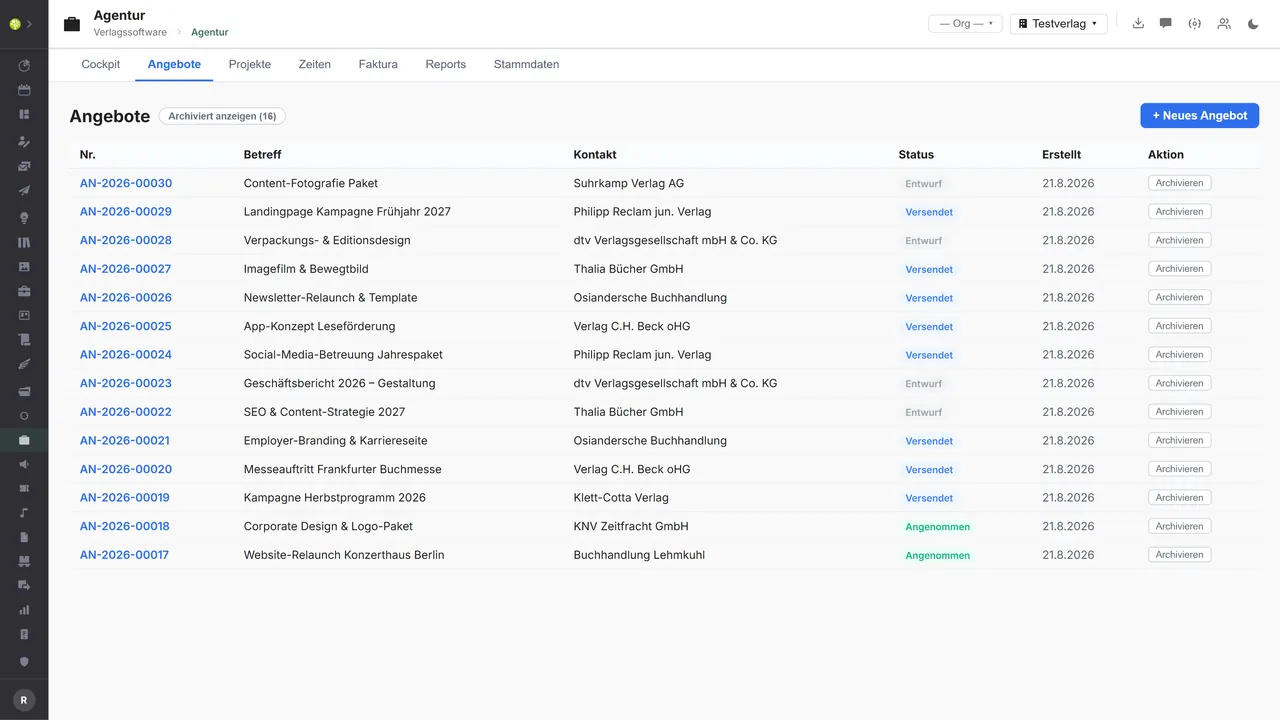The width and height of the screenshot is (1280, 720).
Task: Open the ID card icon in the sidebar
Action: 24,315
